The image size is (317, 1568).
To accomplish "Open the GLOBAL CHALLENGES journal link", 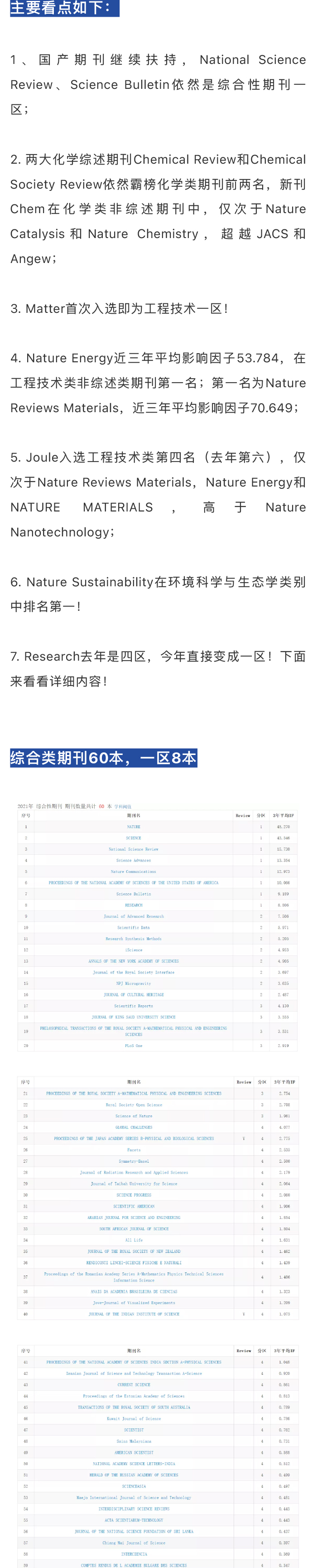I will [134, 1127].
